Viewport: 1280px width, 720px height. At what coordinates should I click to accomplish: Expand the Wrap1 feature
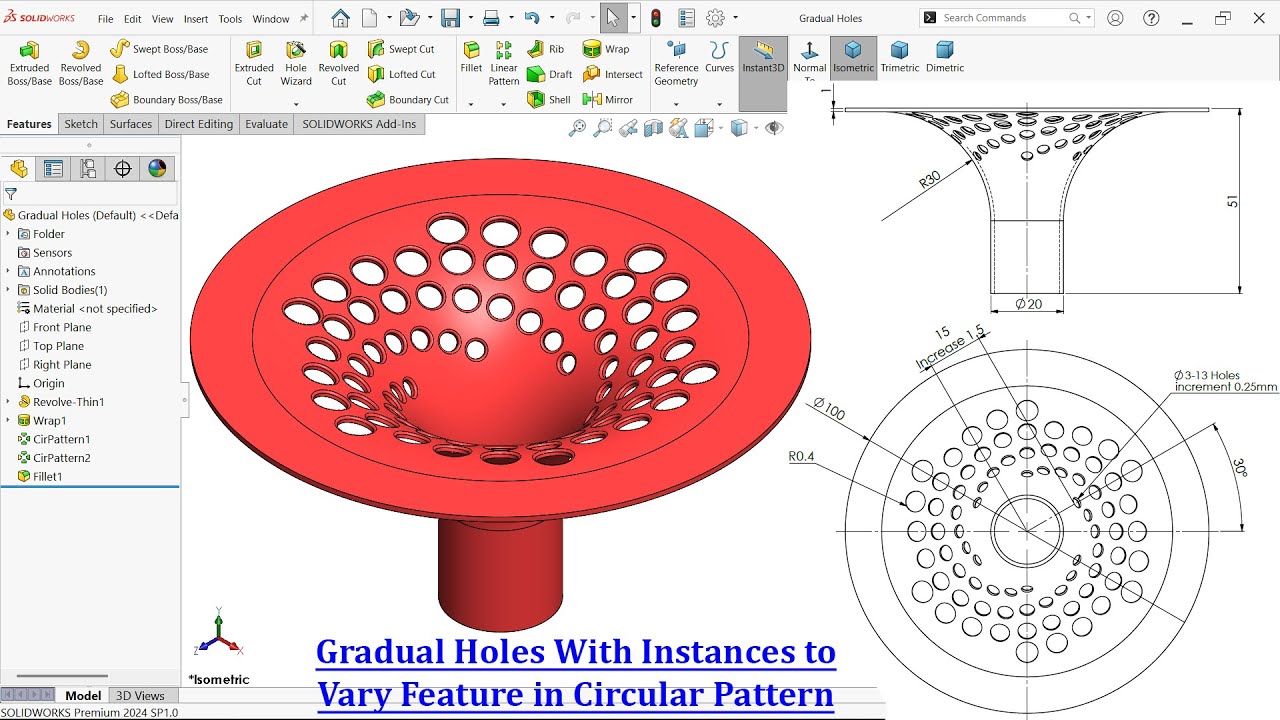click(x=8, y=421)
